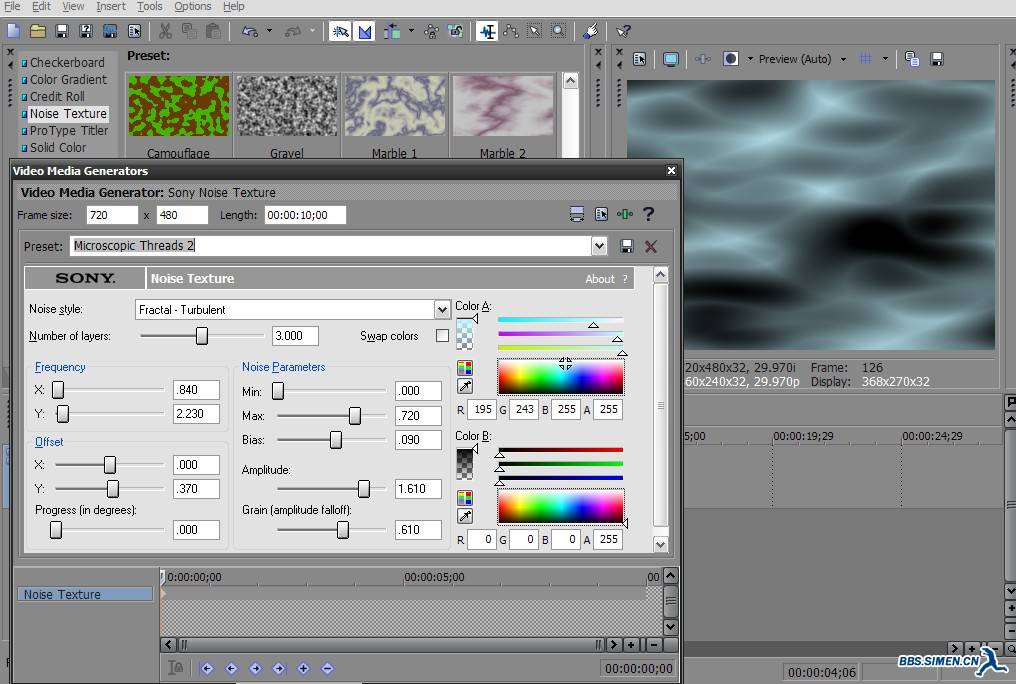Toggle Split Screen View in preview
The image size is (1016, 684).
(730, 59)
